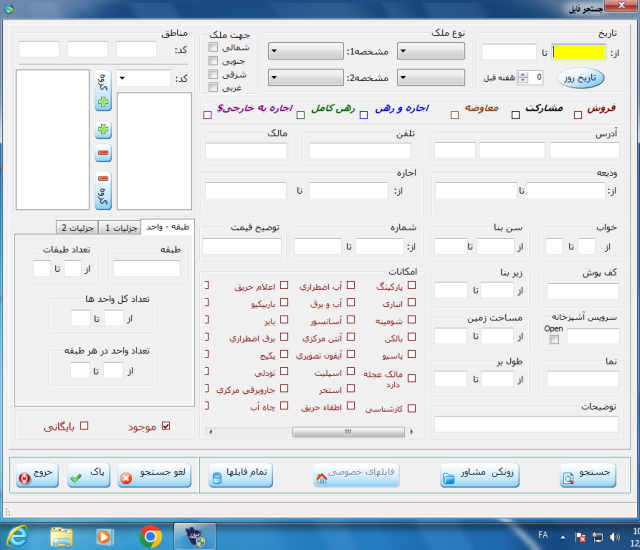Image resolution: width=640 pixels, height=550 pixels.
Task: Click the تاریخ روز button
Action: 581,77
